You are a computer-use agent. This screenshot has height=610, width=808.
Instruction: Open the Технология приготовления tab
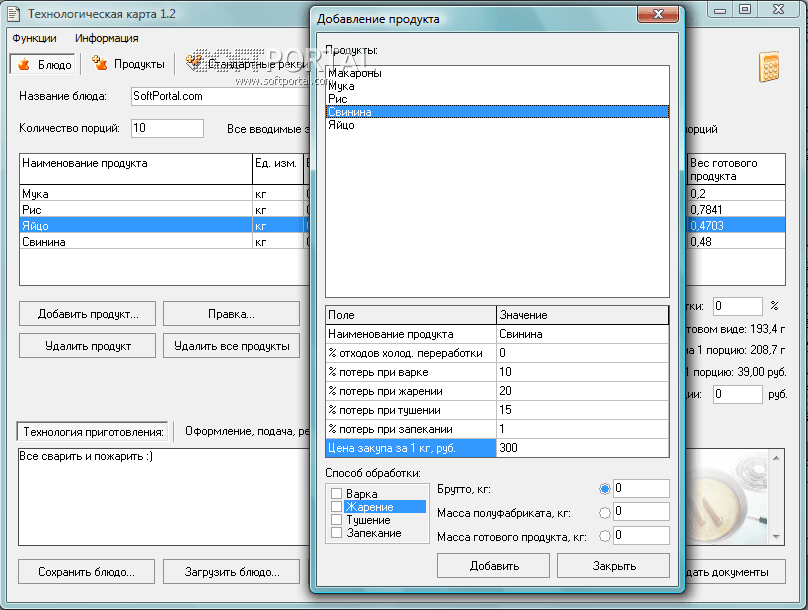point(93,432)
